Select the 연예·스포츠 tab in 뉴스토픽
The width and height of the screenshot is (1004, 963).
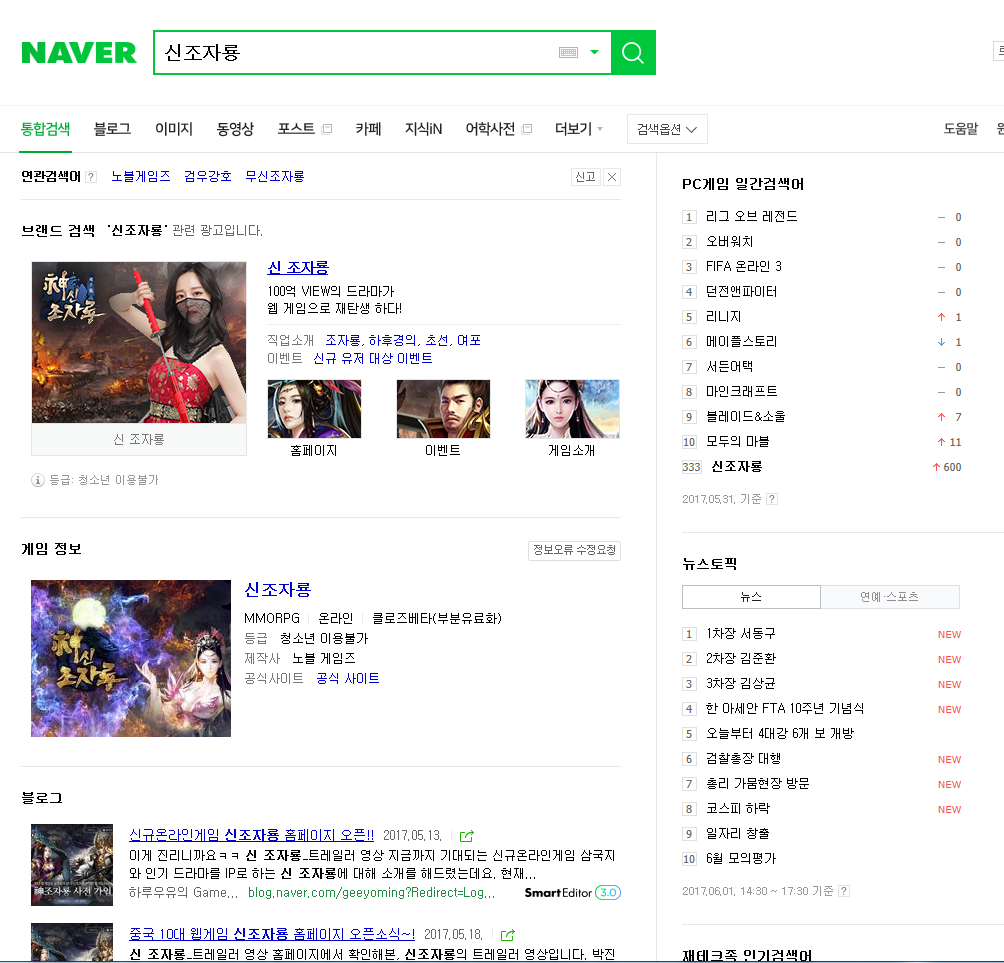point(890,597)
